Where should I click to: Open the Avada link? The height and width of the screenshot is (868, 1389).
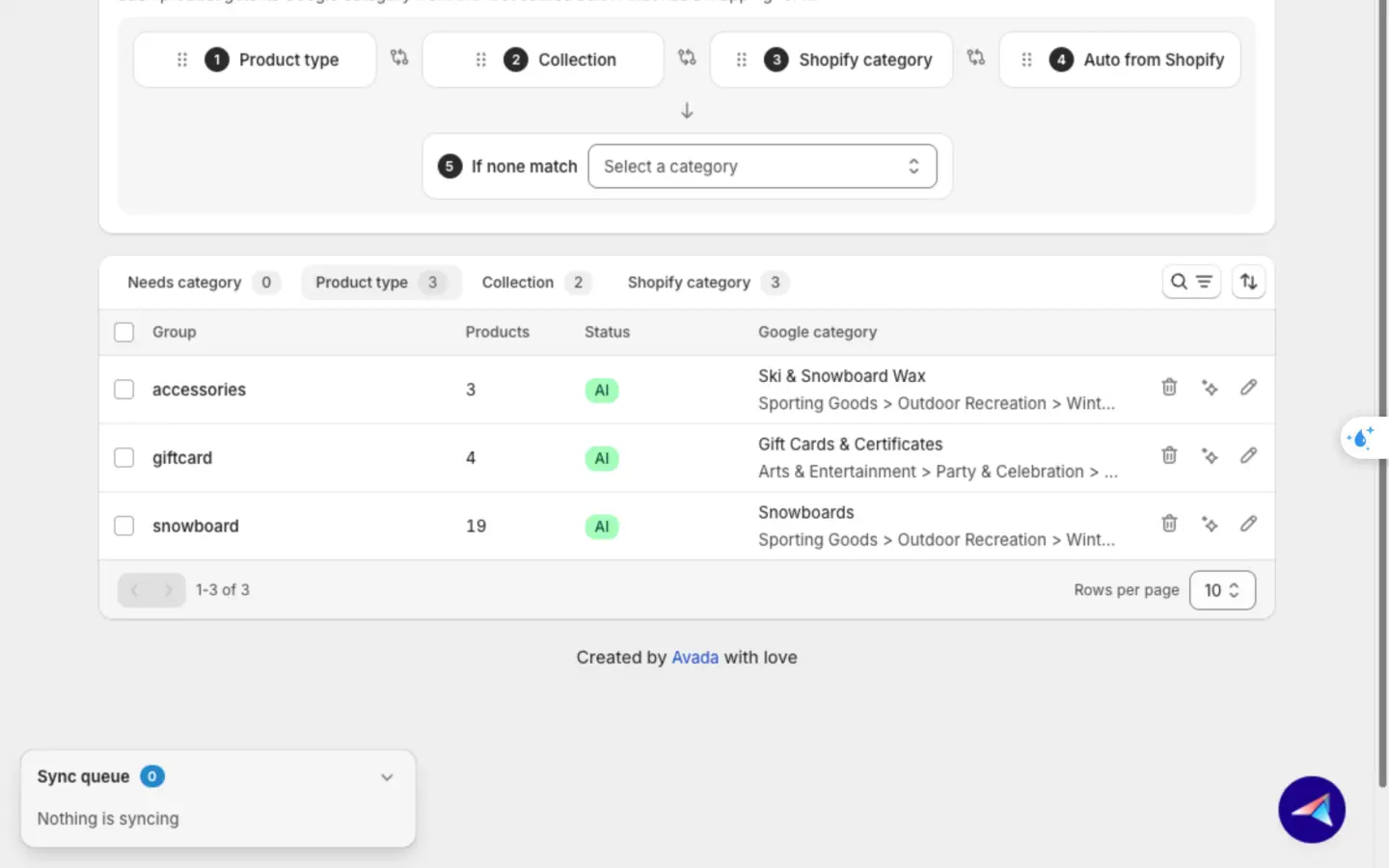coord(695,658)
